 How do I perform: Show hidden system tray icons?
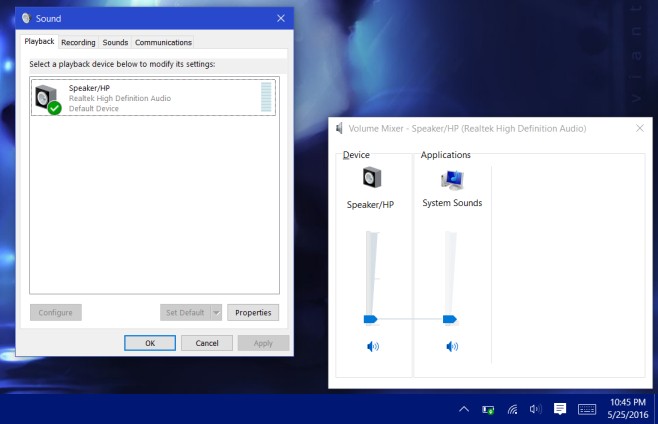click(464, 409)
